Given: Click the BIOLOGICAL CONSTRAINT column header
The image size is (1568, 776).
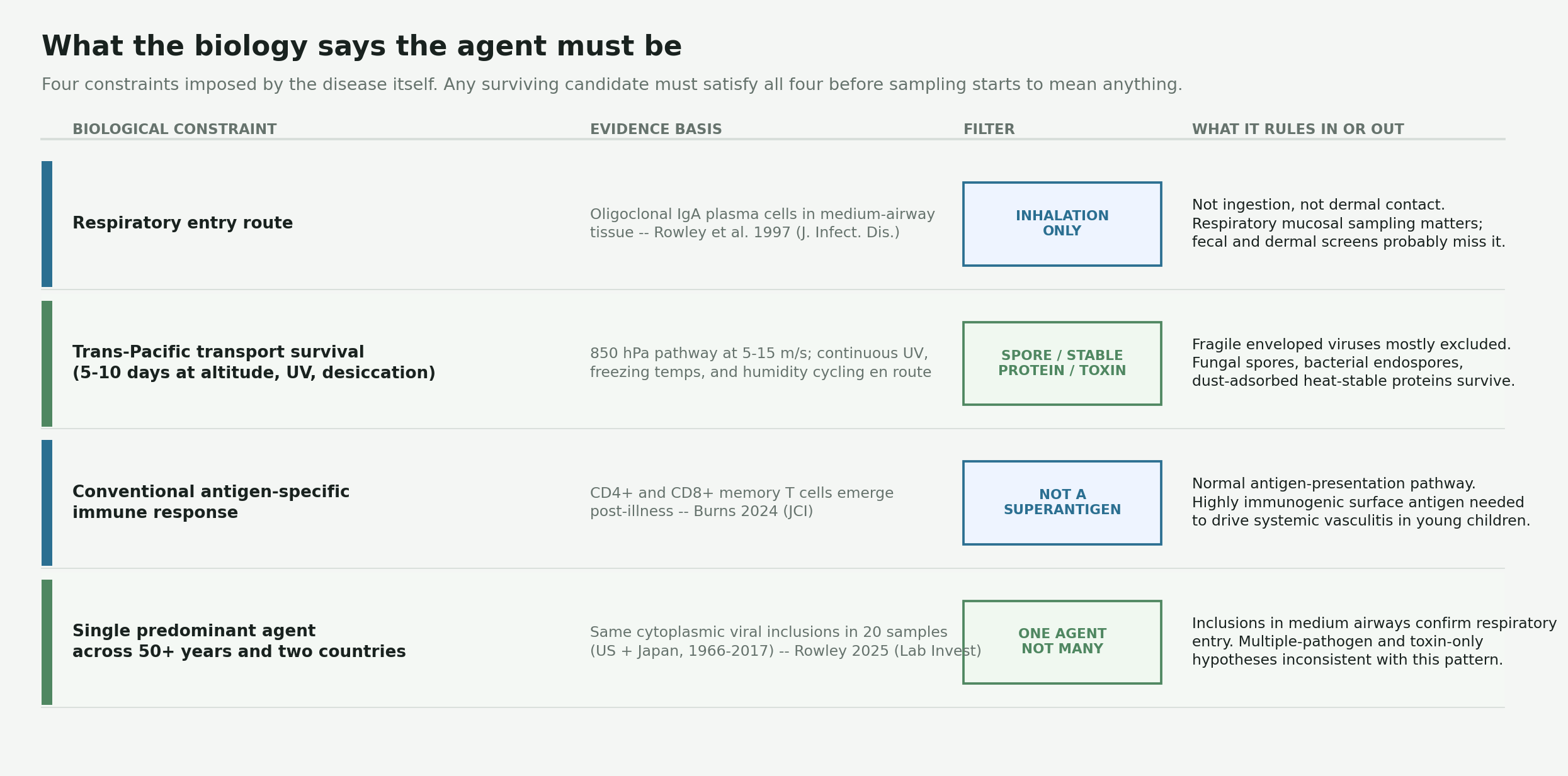Looking at the screenshot, I should [174, 130].
